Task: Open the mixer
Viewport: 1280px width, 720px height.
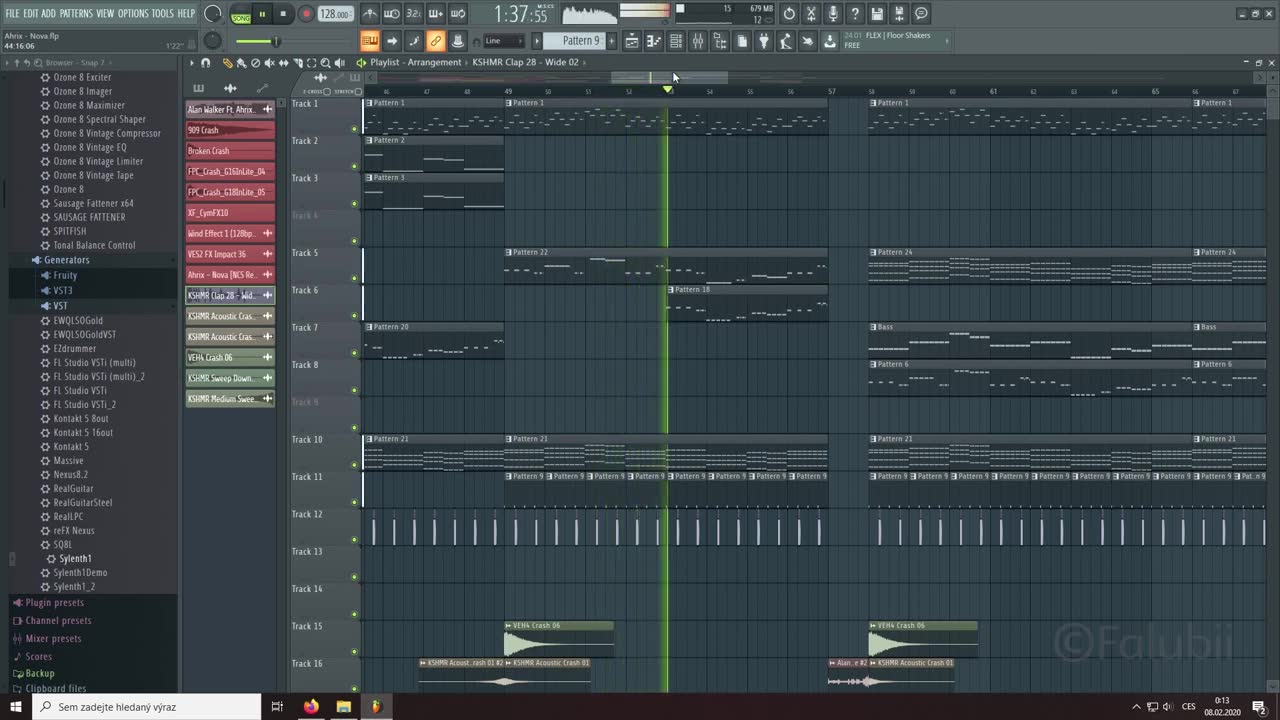Action: tap(698, 41)
